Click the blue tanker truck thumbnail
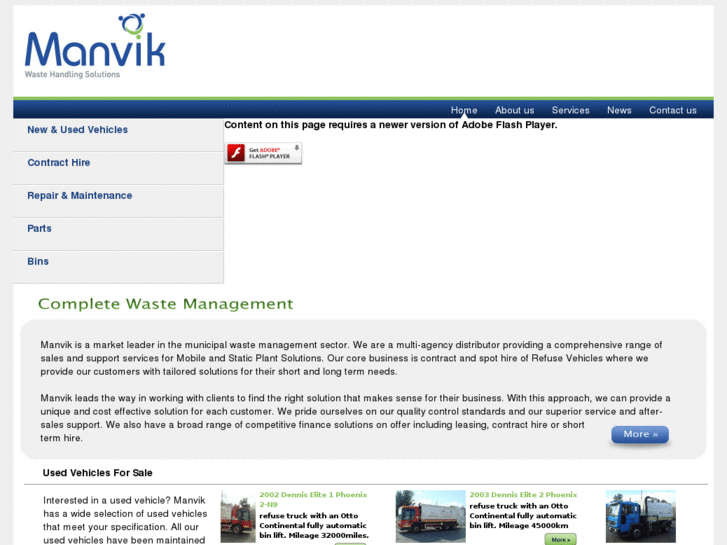The width and height of the screenshot is (727, 545). [640, 516]
